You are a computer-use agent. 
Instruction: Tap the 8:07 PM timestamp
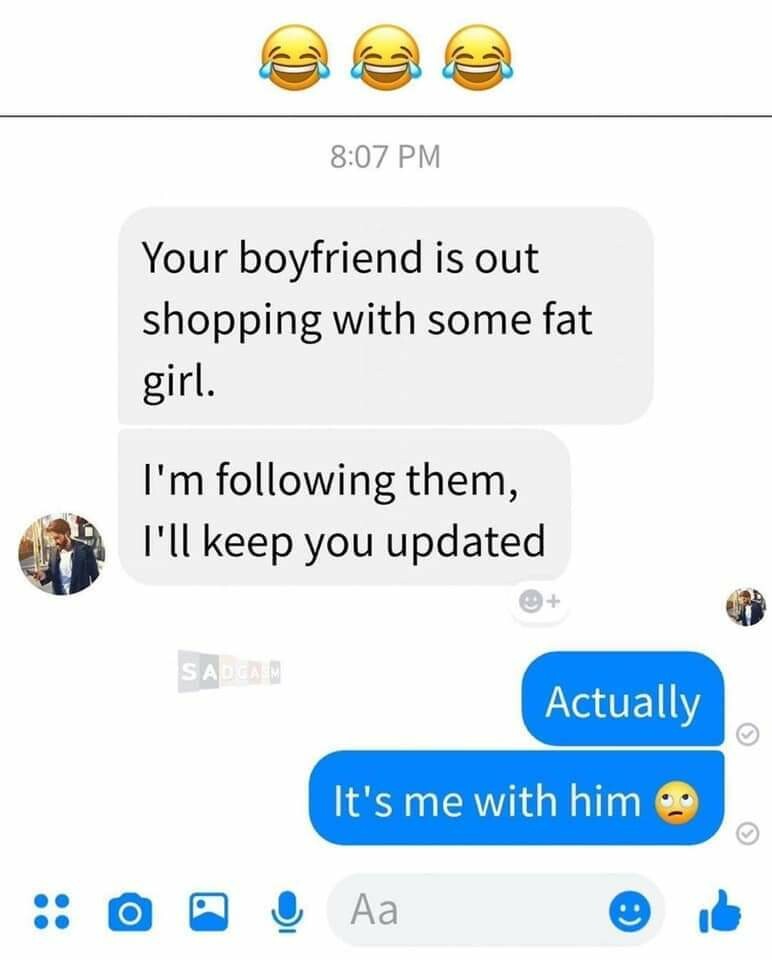coord(386,156)
